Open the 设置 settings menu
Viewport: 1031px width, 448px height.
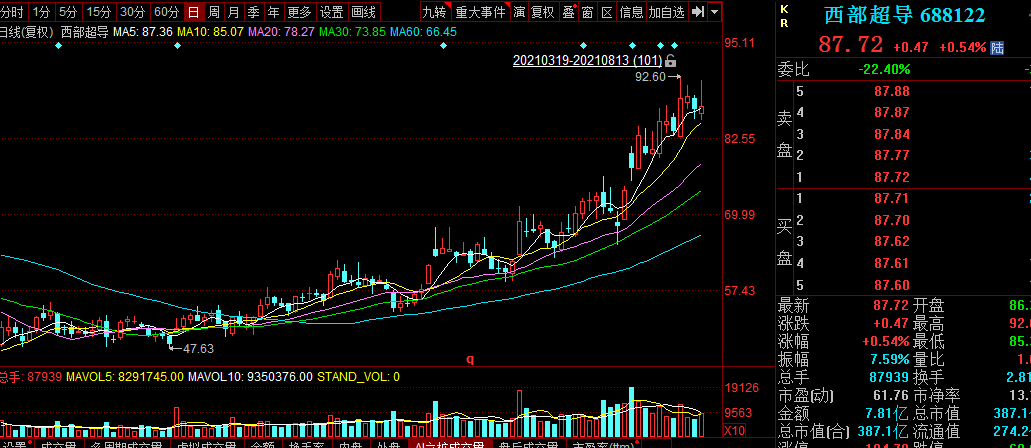332,12
